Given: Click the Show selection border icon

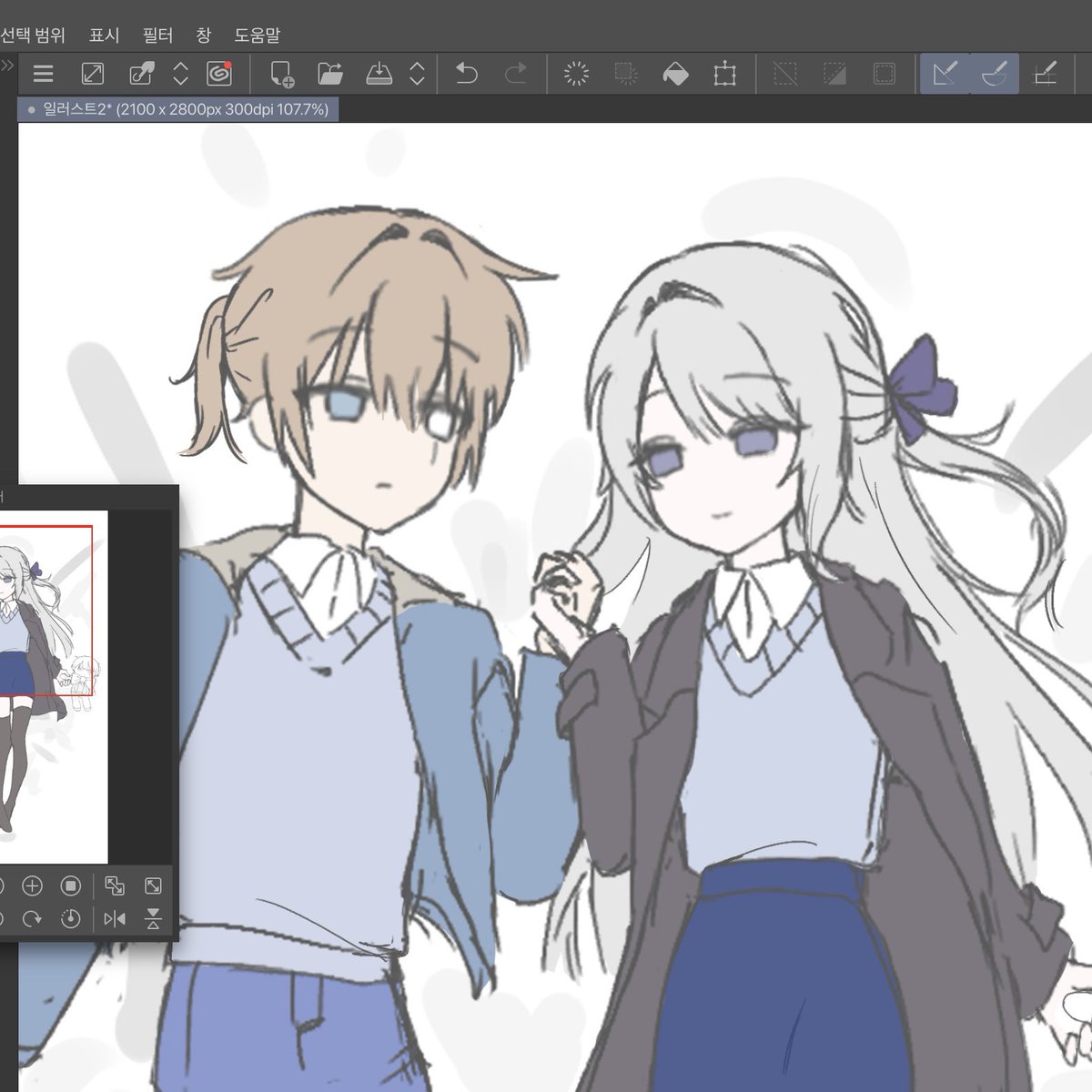Looking at the screenshot, I should [x=884, y=74].
